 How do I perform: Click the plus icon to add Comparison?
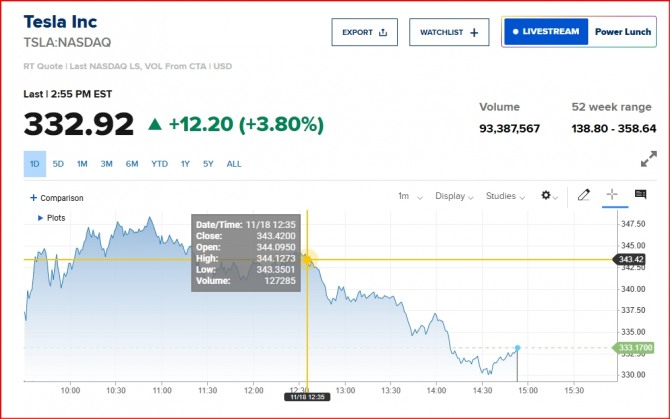[33, 198]
